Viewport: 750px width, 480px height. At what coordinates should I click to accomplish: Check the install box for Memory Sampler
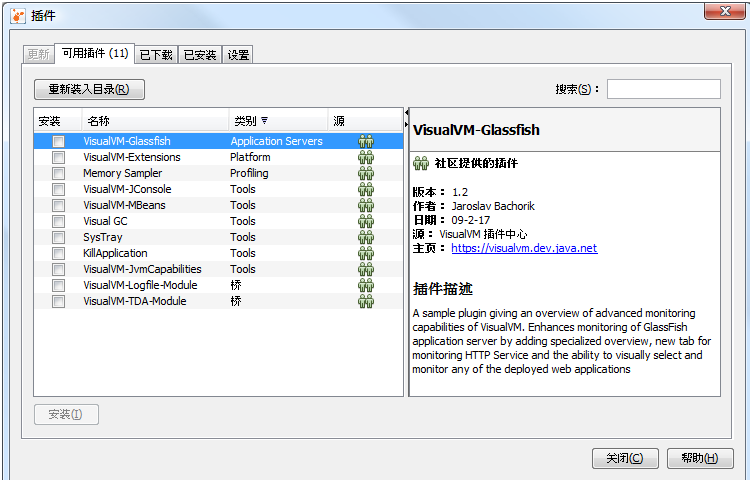58,174
